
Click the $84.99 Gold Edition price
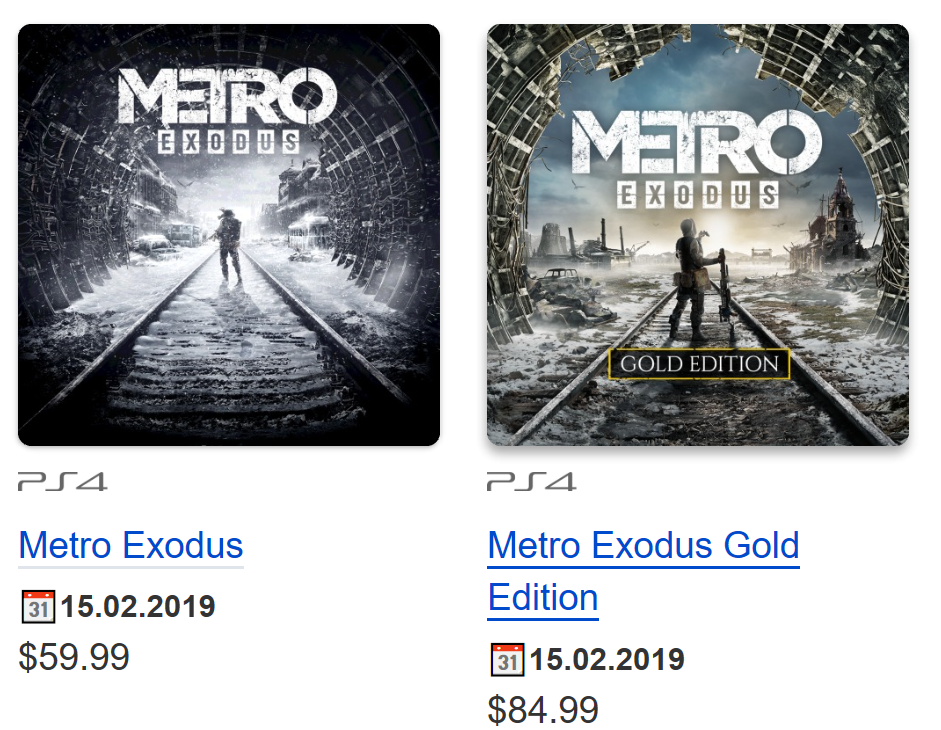tap(543, 710)
